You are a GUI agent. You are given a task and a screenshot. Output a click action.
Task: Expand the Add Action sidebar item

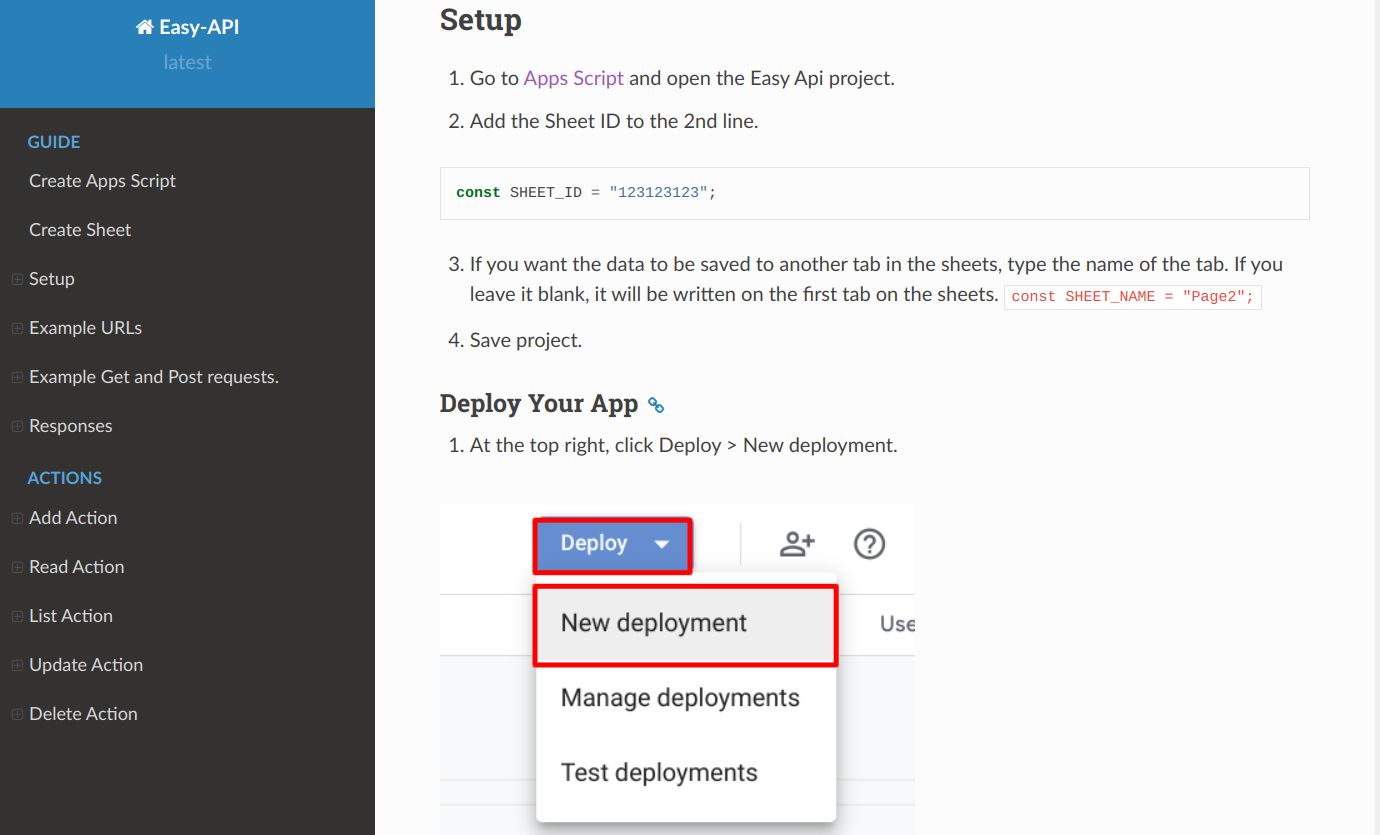(x=17, y=518)
